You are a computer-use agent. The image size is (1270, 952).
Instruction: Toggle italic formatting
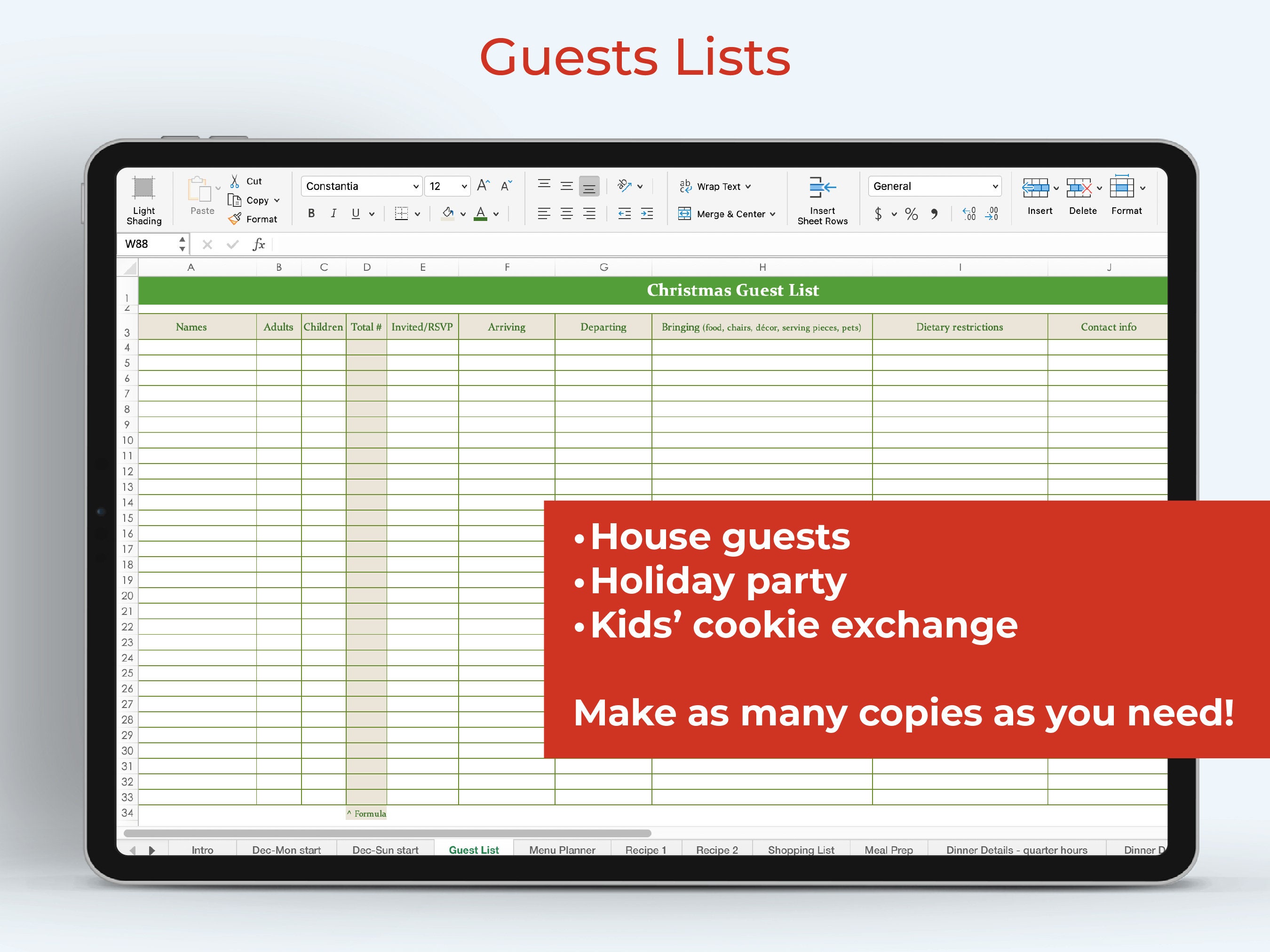pos(333,213)
